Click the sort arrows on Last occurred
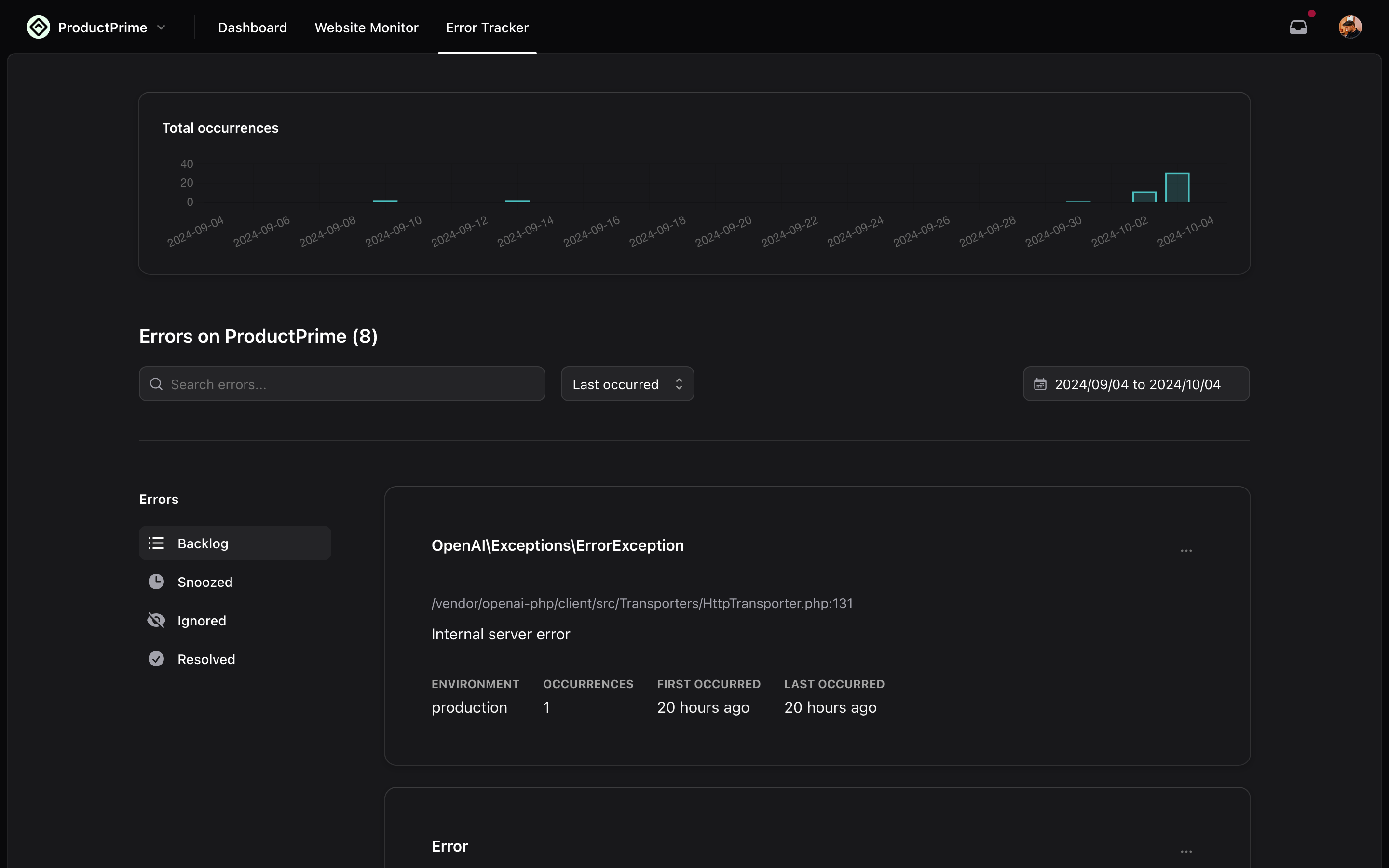Screen dimensions: 1389x868 click(x=679, y=384)
